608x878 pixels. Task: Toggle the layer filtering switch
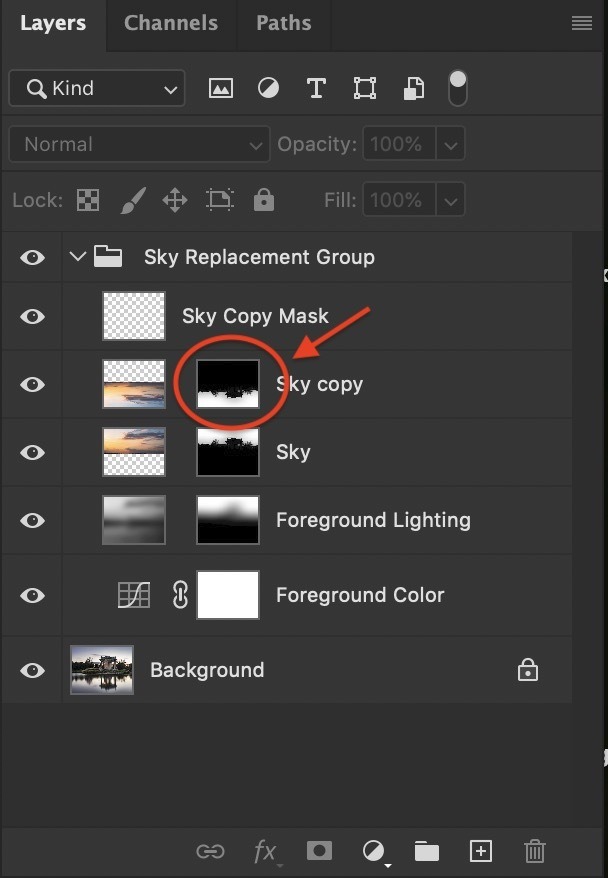[457, 88]
